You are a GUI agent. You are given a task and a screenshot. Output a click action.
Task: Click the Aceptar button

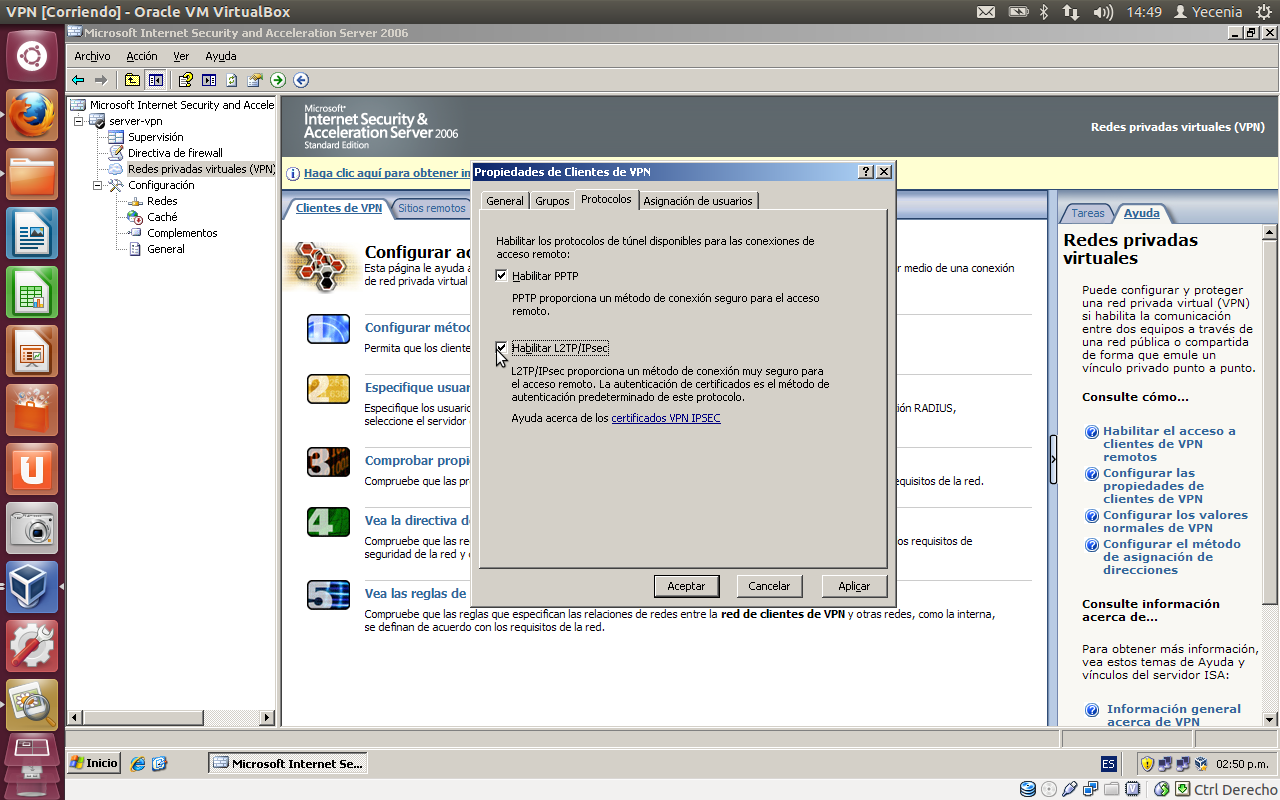[686, 586]
